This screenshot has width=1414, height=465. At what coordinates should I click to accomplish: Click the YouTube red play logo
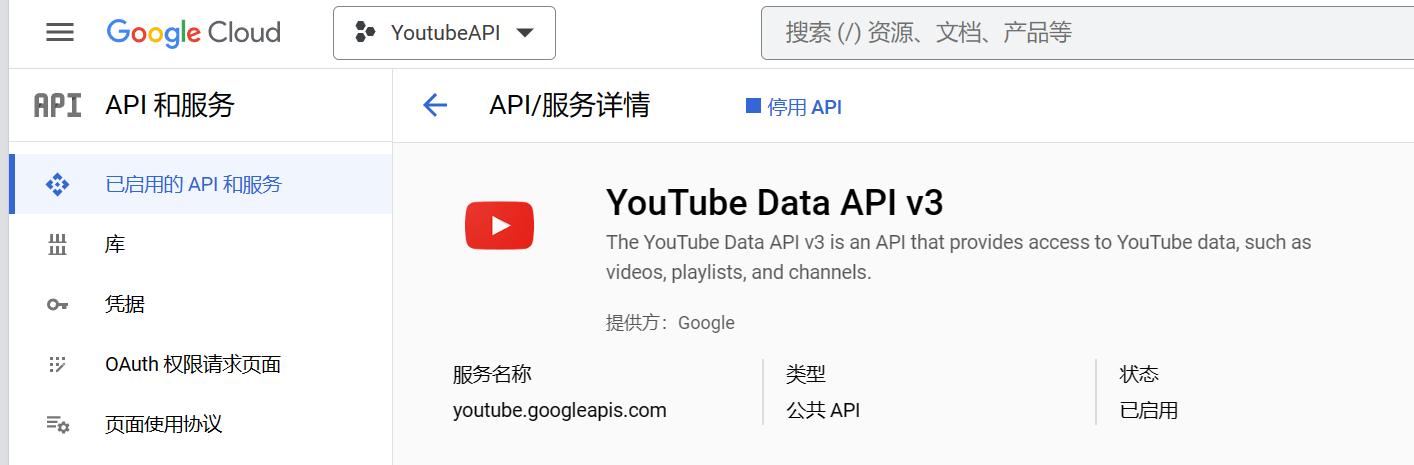[499, 226]
